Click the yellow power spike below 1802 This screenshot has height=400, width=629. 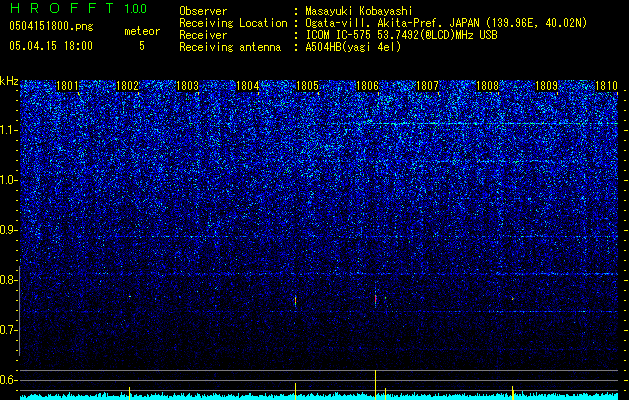pyautogui.click(x=130, y=393)
